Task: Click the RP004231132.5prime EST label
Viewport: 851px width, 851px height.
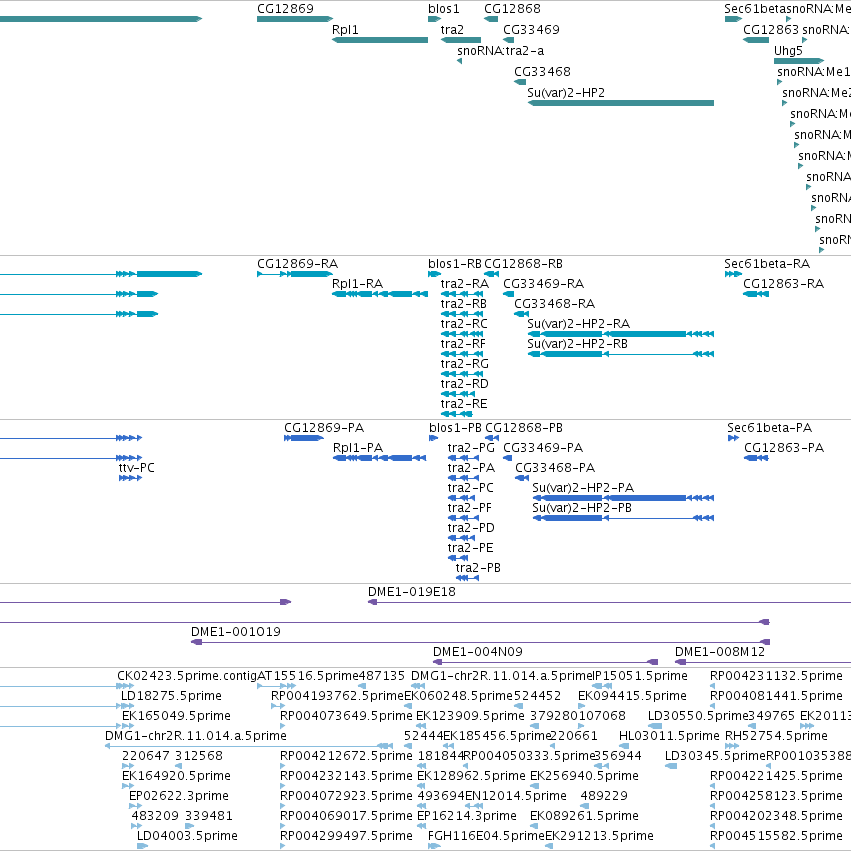Action: [776, 676]
